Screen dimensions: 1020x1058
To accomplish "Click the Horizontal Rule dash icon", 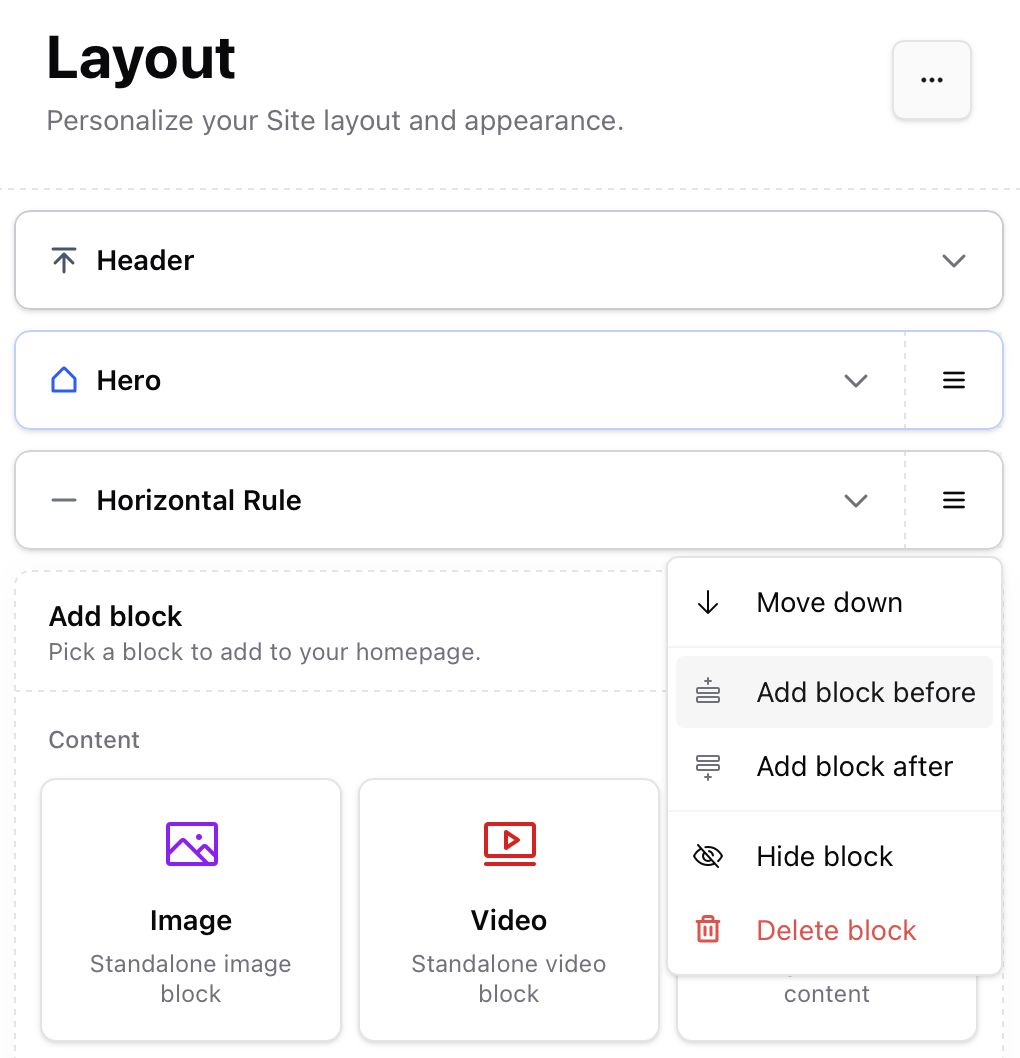I will point(63,500).
